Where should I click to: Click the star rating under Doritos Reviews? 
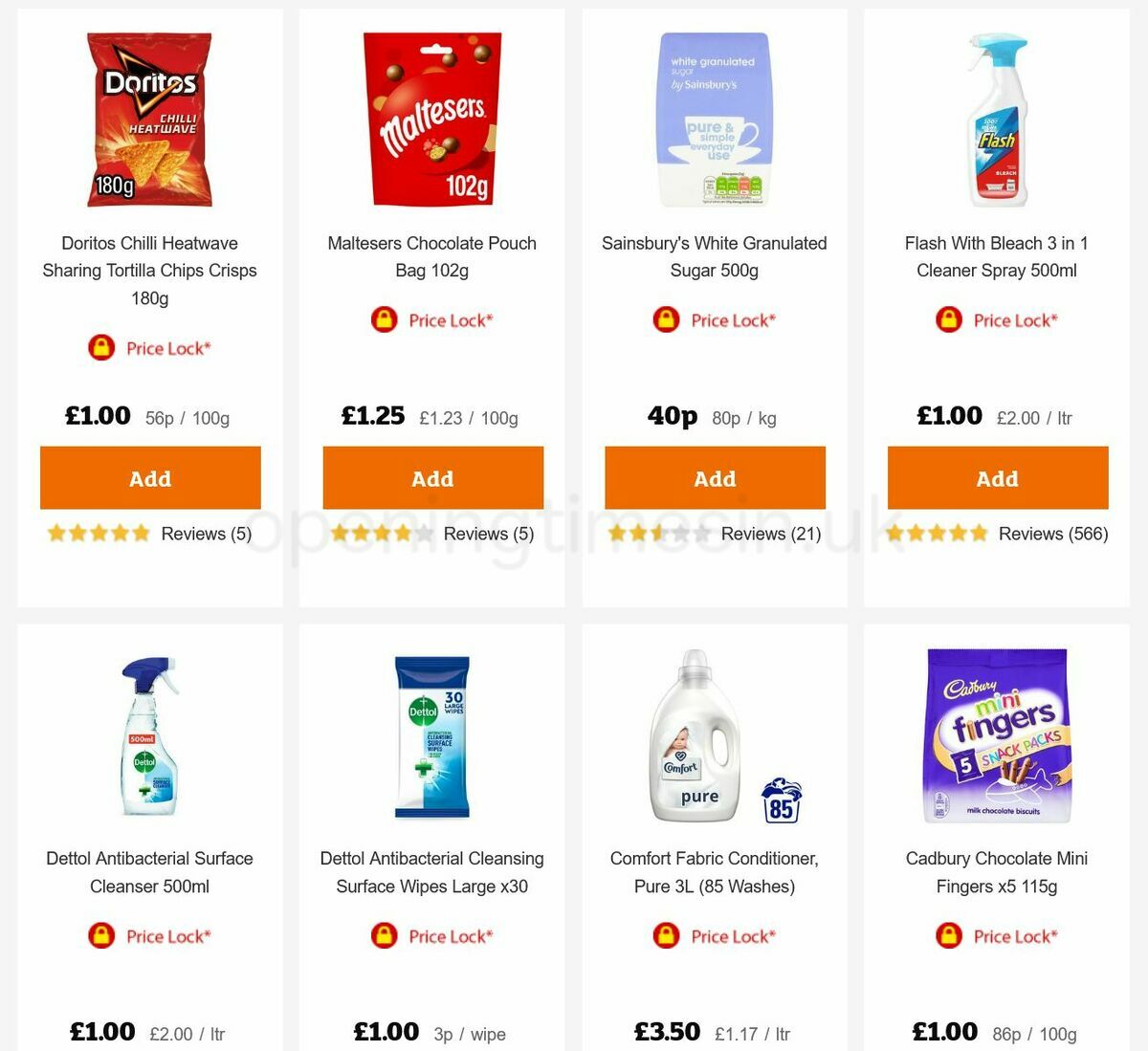(x=97, y=534)
